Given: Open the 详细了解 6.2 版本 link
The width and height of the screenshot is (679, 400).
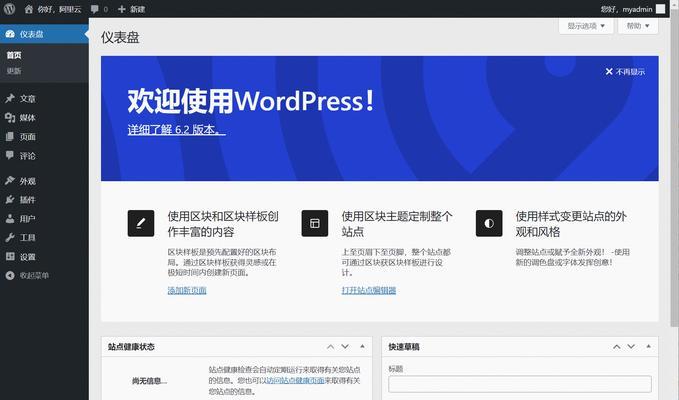Looking at the screenshot, I should click(x=177, y=129).
